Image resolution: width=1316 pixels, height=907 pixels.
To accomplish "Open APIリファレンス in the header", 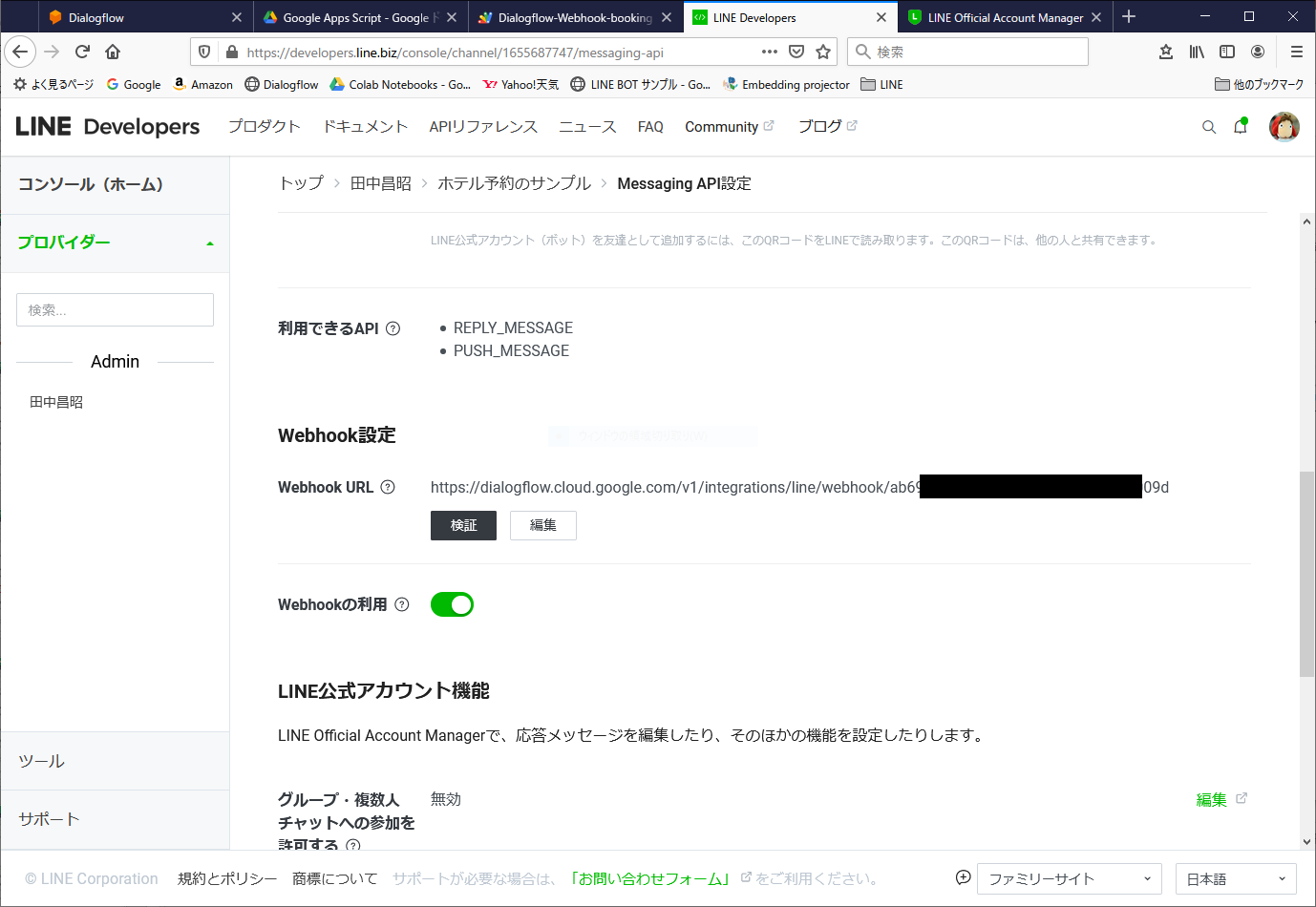I will [483, 127].
